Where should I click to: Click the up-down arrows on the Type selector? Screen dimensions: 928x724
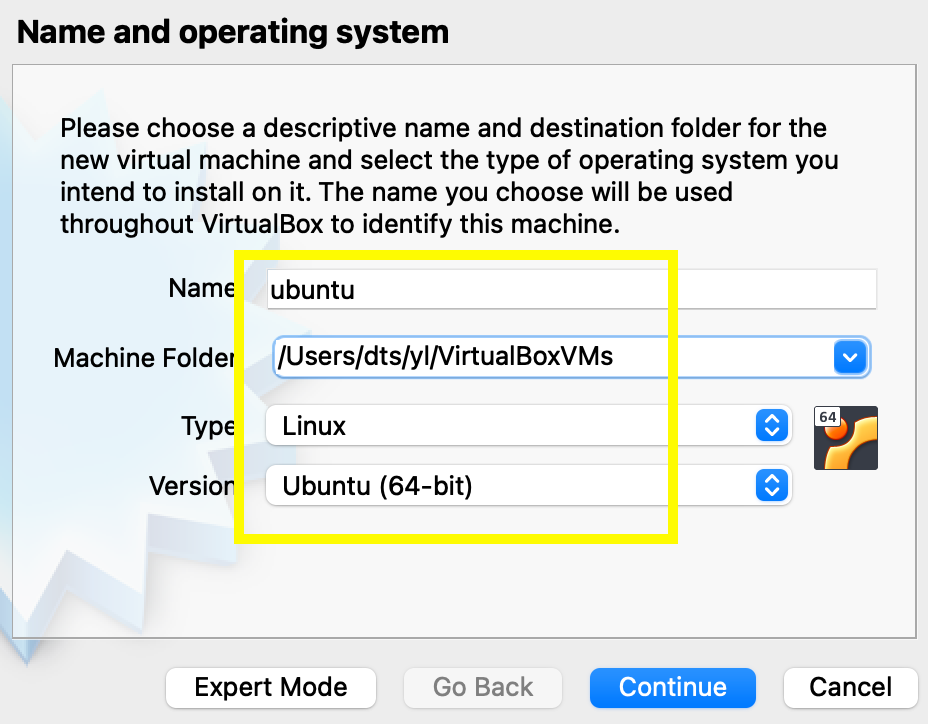(771, 425)
